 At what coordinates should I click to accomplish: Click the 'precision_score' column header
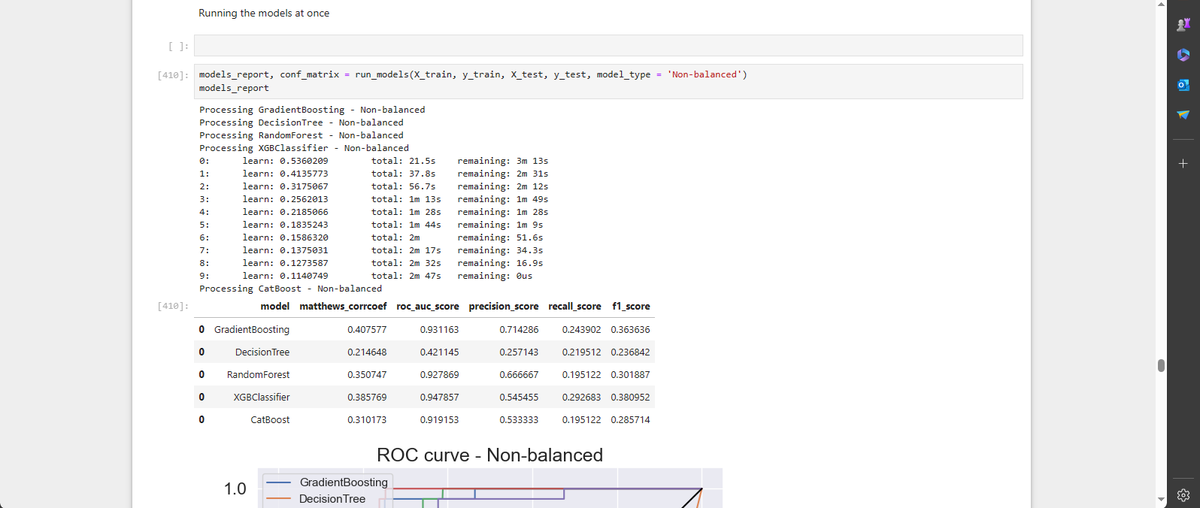click(503, 306)
